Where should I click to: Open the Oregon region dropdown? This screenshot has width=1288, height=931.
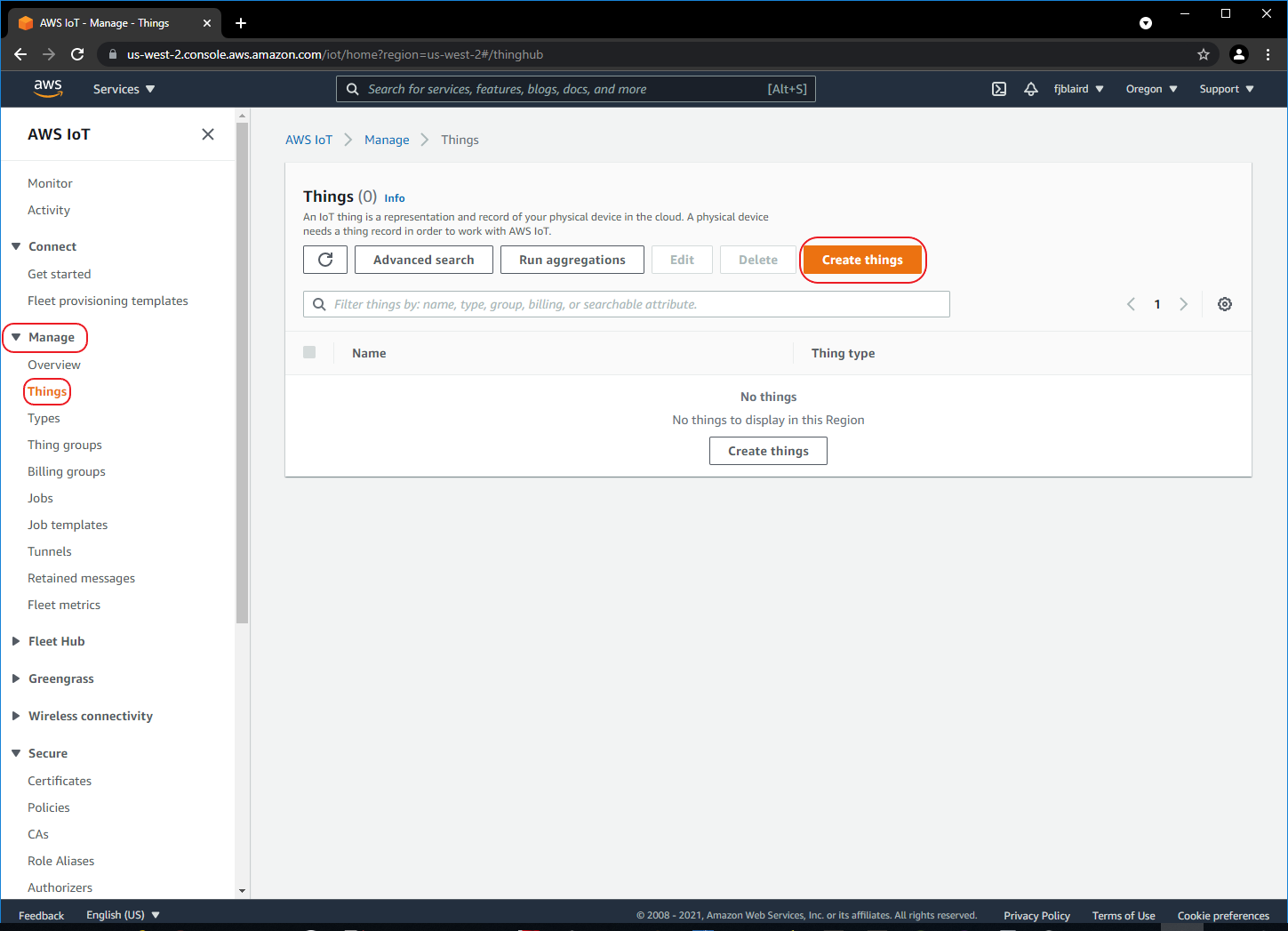[x=1151, y=89]
